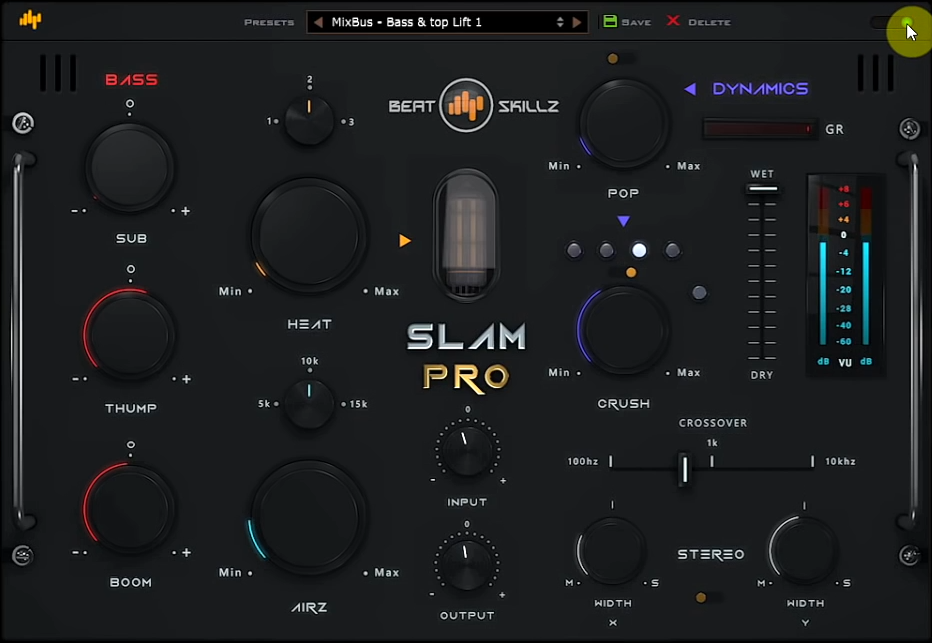Image resolution: width=932 pixels, height=643 pixels.
Task: Click the Output gain knob
Action: [467, 566]
